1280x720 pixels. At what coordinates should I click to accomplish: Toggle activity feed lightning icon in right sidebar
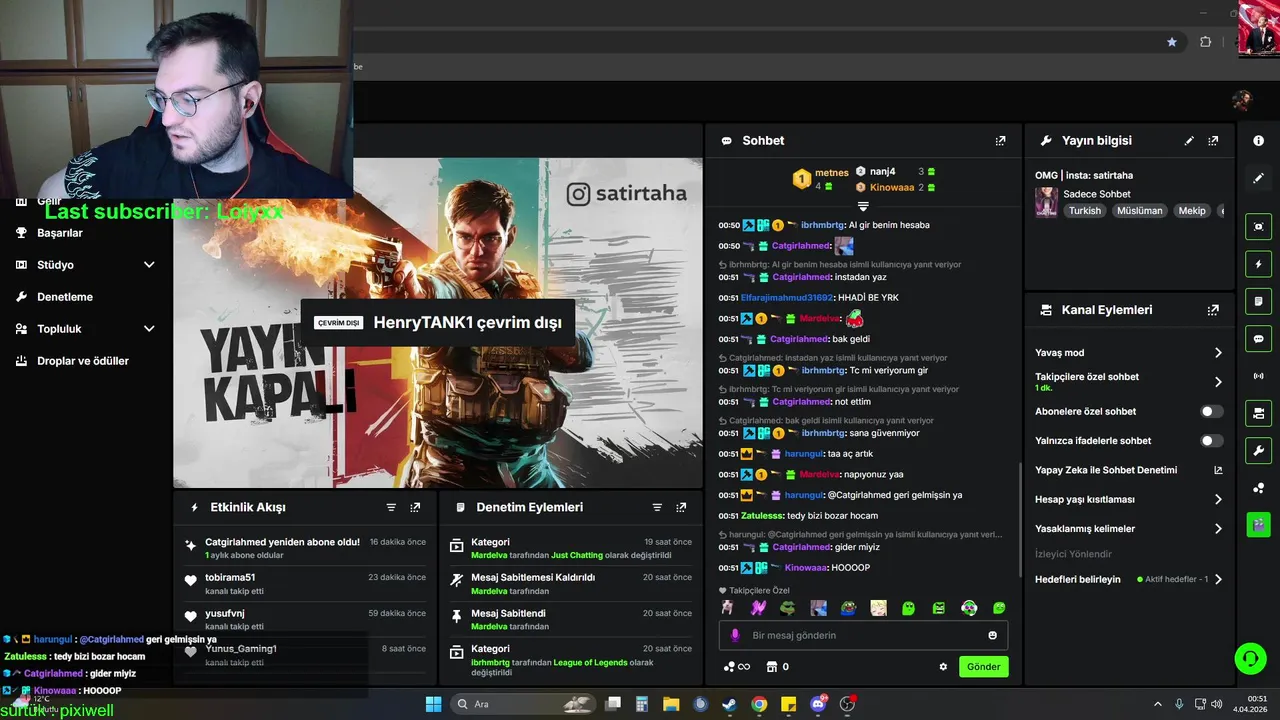[x=1258, y=264]
